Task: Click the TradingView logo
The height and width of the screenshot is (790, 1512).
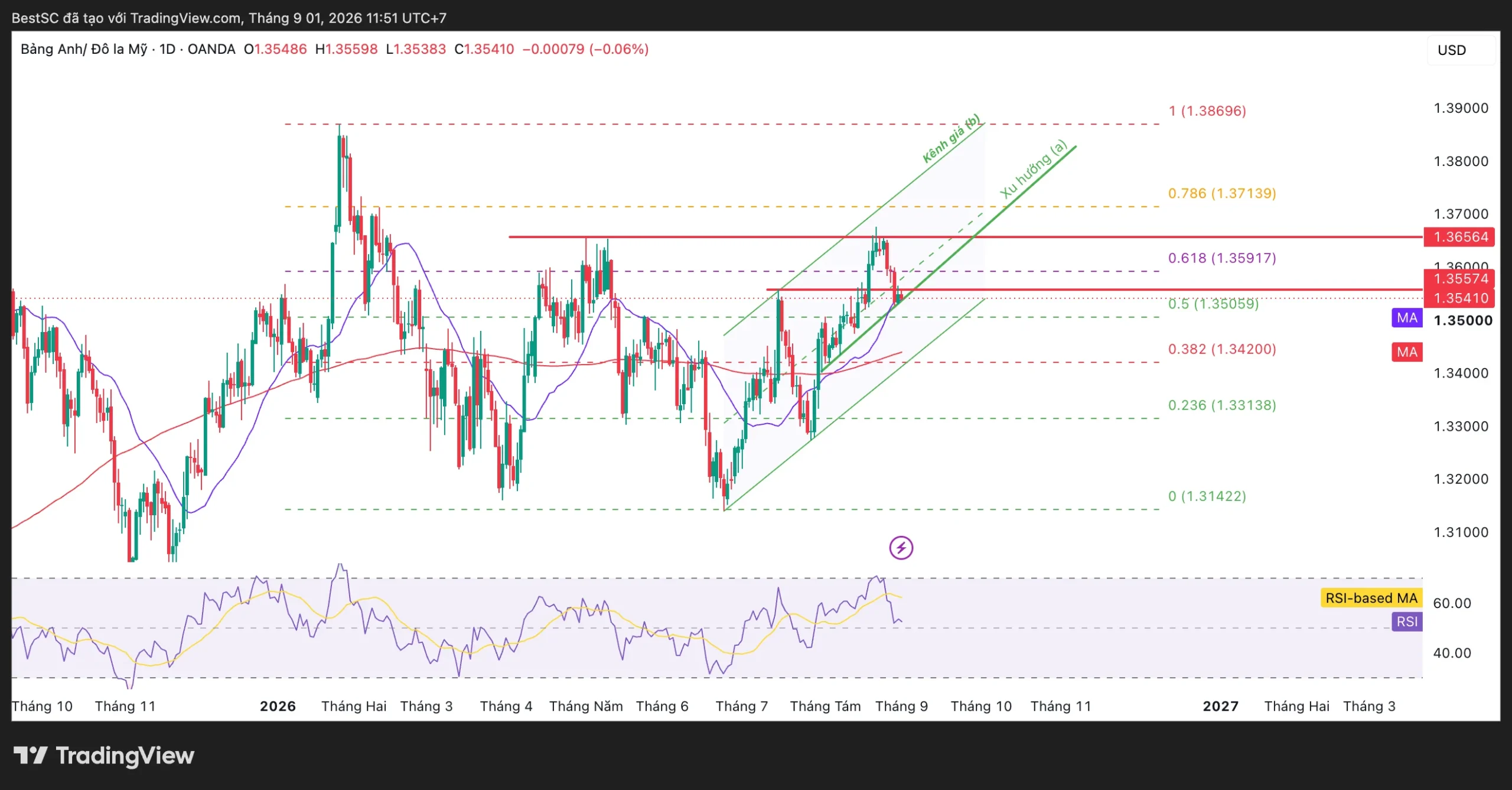Action: coord(104,756)
